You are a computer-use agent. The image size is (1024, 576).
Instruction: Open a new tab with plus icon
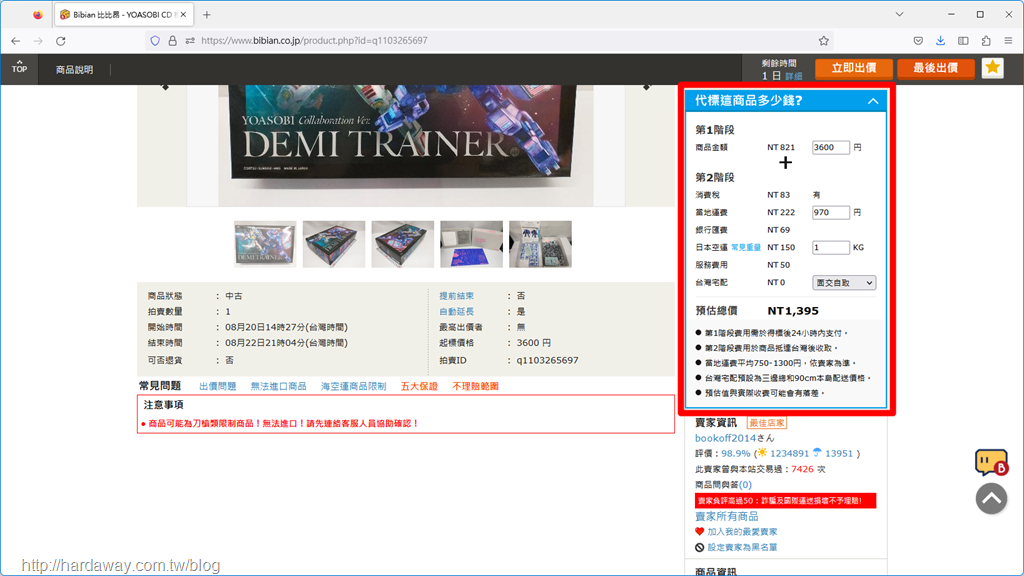click(x=206, y=14)
